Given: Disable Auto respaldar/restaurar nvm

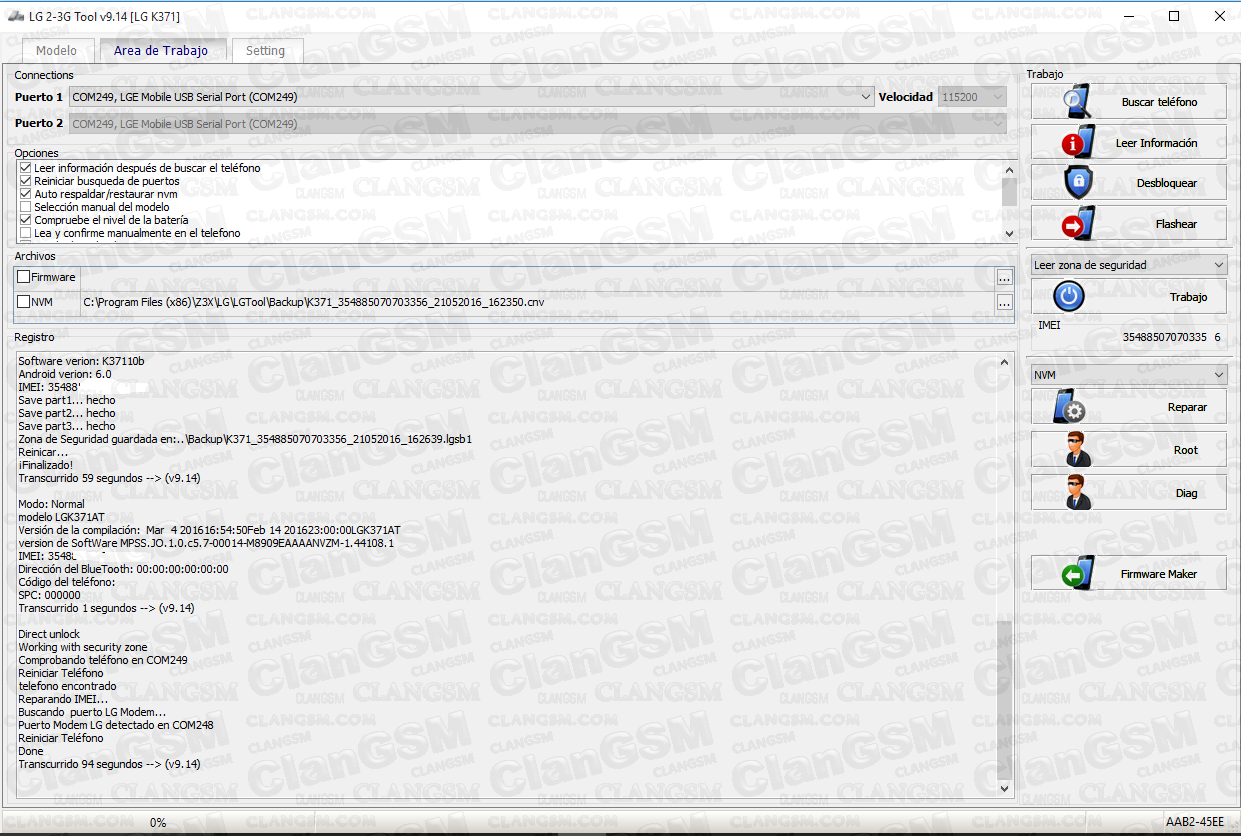Looking at the screenshot, I should pos(26,194).
